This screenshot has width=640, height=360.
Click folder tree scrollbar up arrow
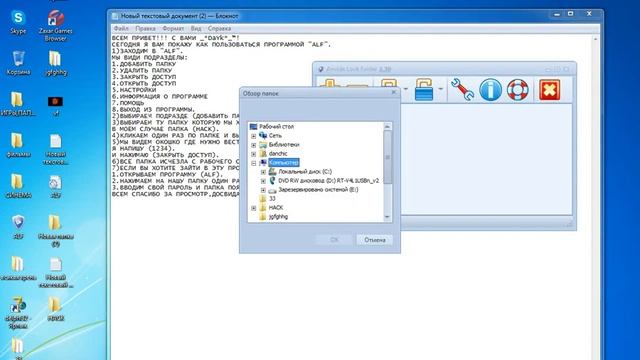(387, 126)
